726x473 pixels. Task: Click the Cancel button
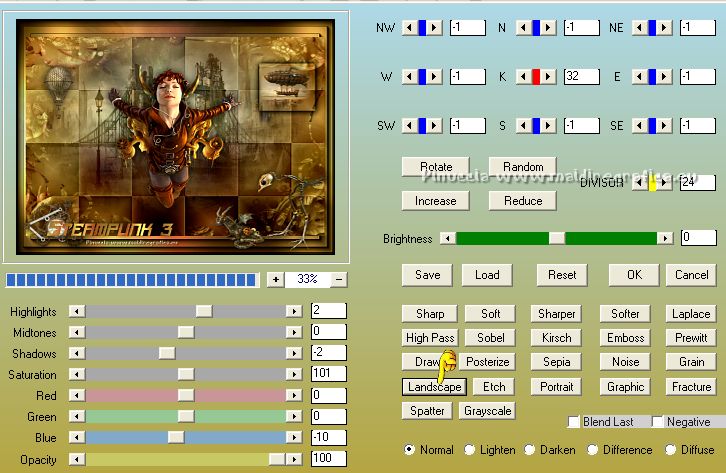point(692,275)
